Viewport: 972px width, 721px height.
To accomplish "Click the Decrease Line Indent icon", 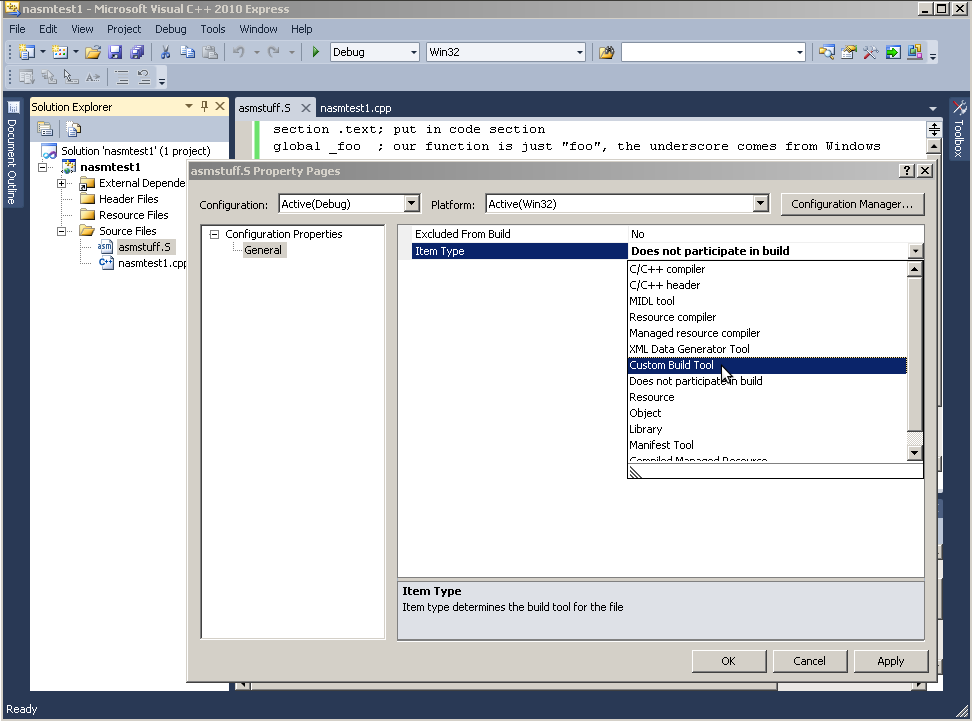I will pos(122,77).
